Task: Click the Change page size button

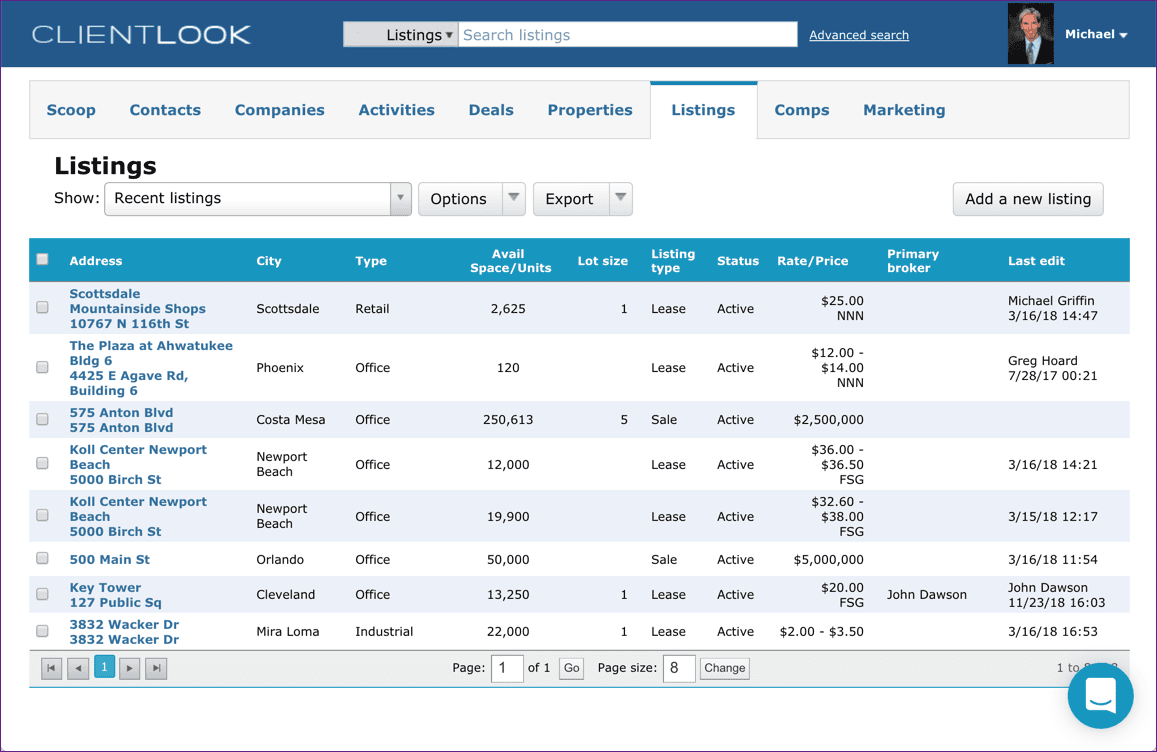Action: tap(725, 668)
